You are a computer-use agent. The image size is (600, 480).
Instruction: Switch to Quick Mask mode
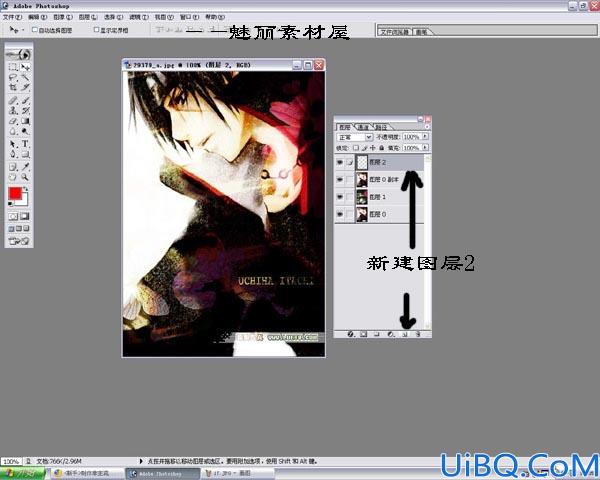click(x=25, y=216)
